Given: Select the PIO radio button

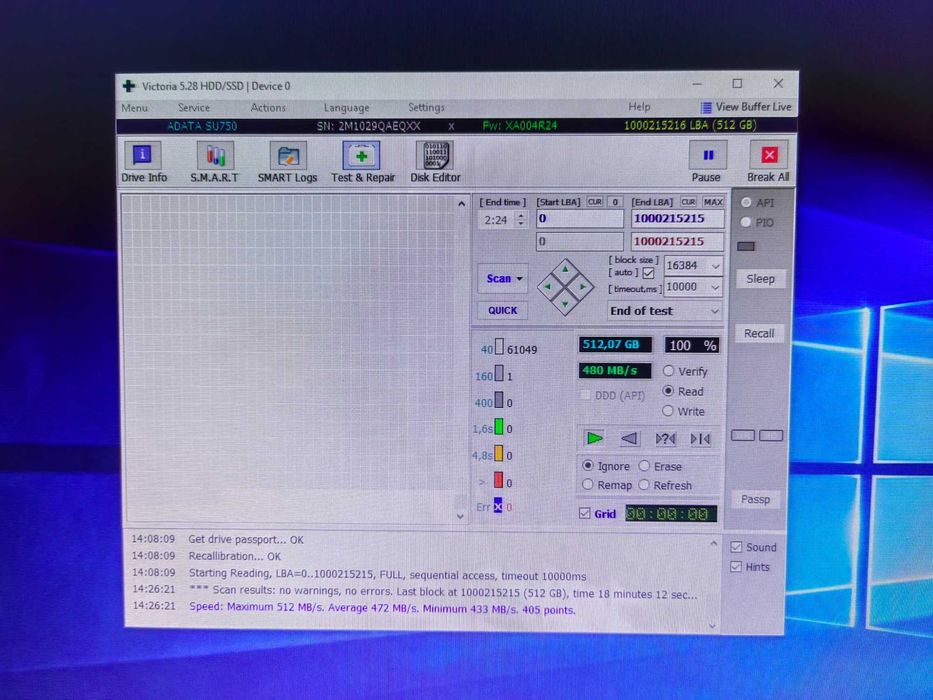Looking at the screenshot, I should coord(746,222).
